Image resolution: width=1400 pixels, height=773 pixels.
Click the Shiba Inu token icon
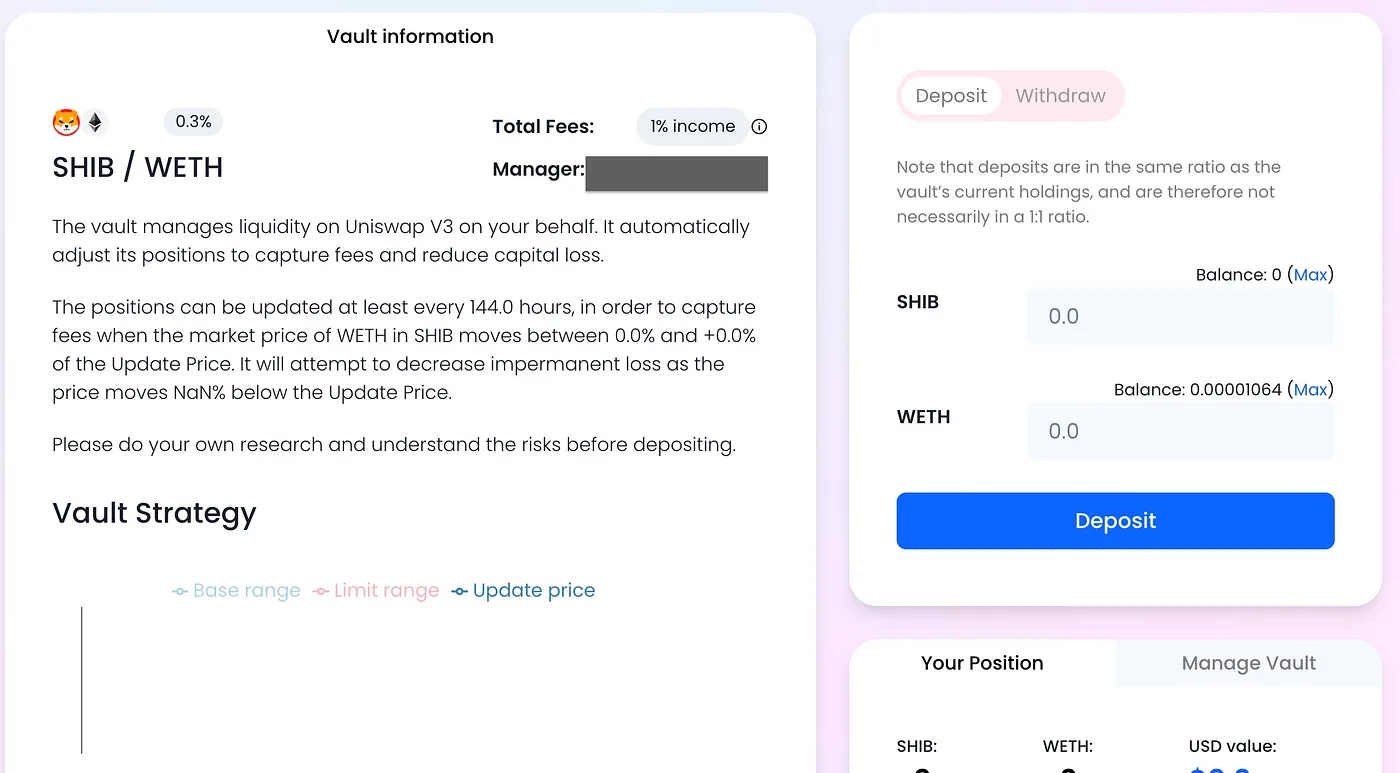[x=66, y=123]
